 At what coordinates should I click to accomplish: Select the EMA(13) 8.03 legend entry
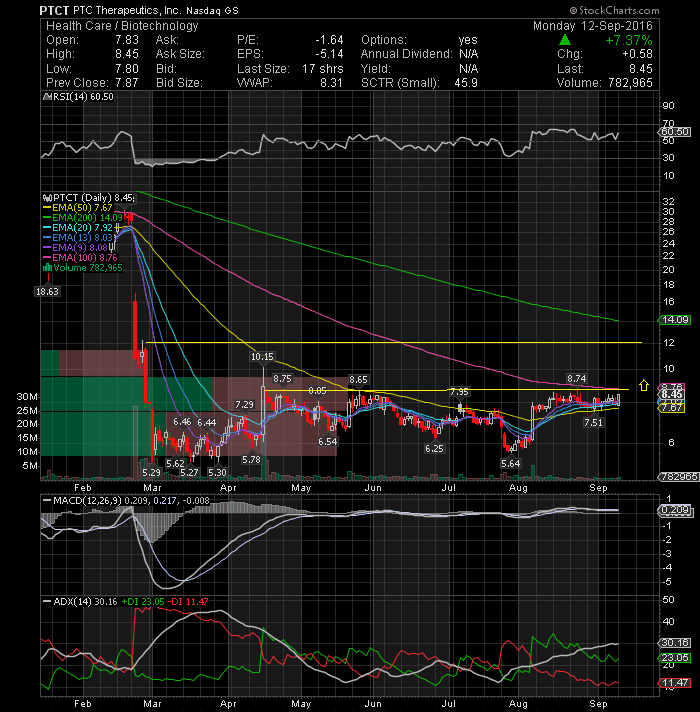point(78,237)
